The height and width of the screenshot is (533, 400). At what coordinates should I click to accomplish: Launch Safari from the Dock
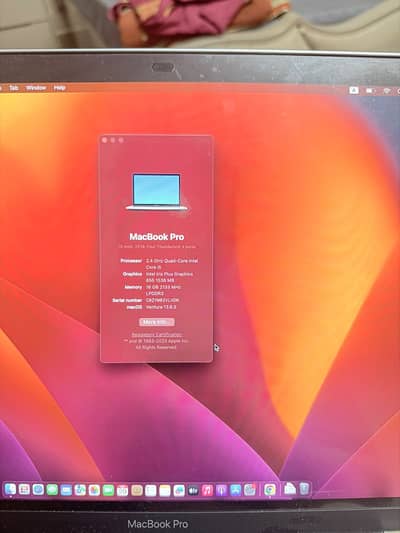point(38,489)
